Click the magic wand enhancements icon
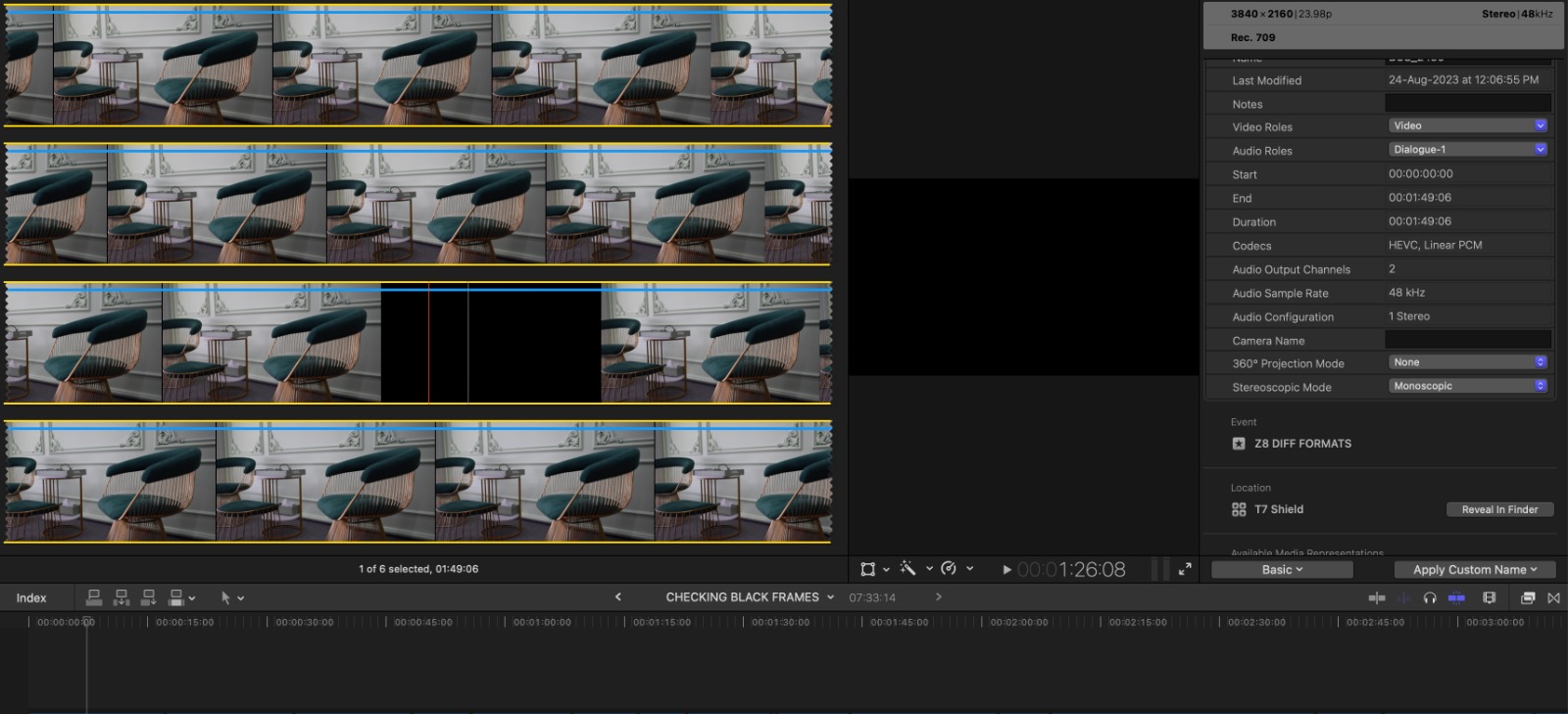Screen dimensions: 1568x714 (x=907, y=568)
